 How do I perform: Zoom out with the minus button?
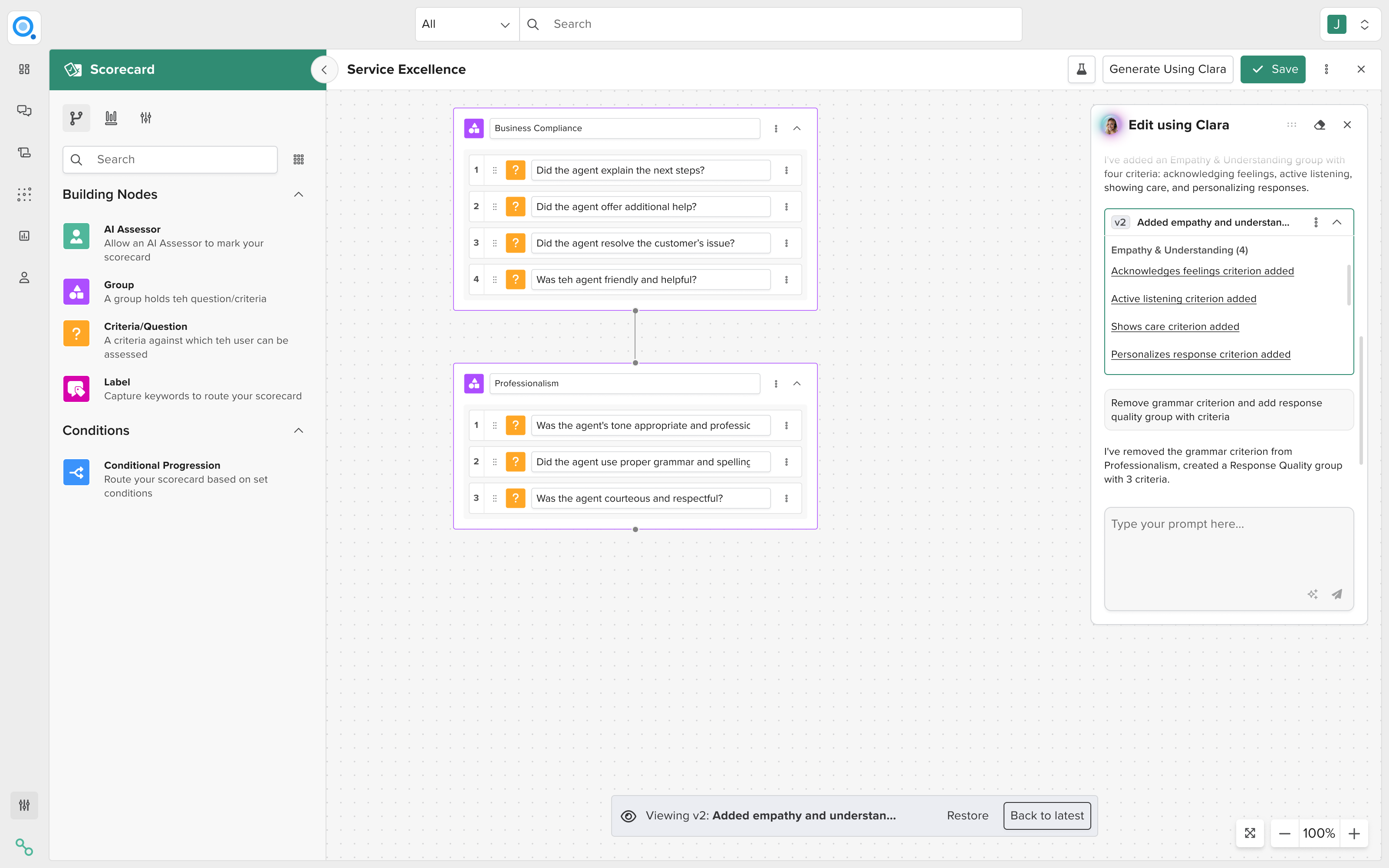pyautogui.click(x=1284, y=833)
